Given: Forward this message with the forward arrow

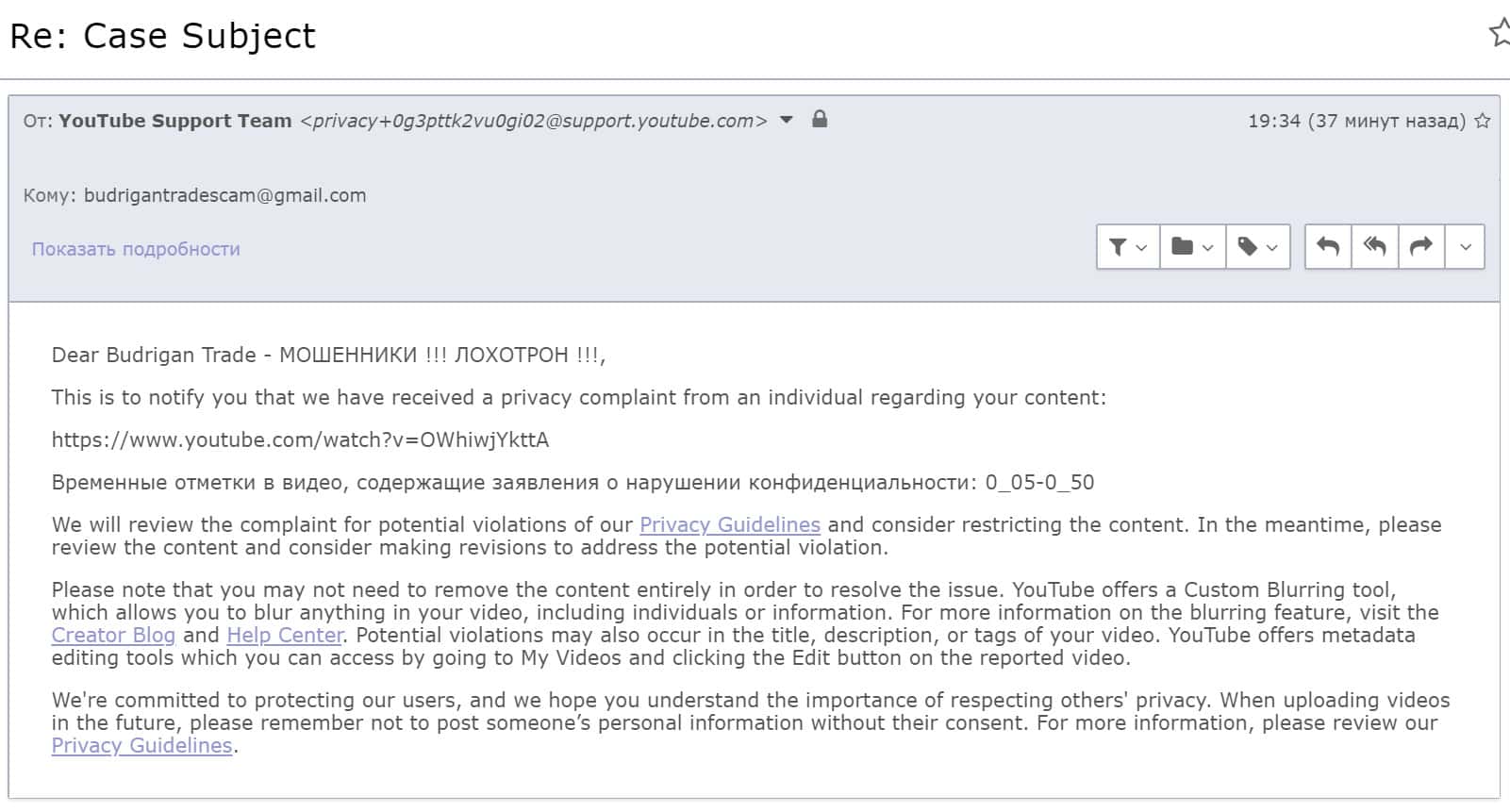Looking at the screenshot, I should tap(1420, 247).
